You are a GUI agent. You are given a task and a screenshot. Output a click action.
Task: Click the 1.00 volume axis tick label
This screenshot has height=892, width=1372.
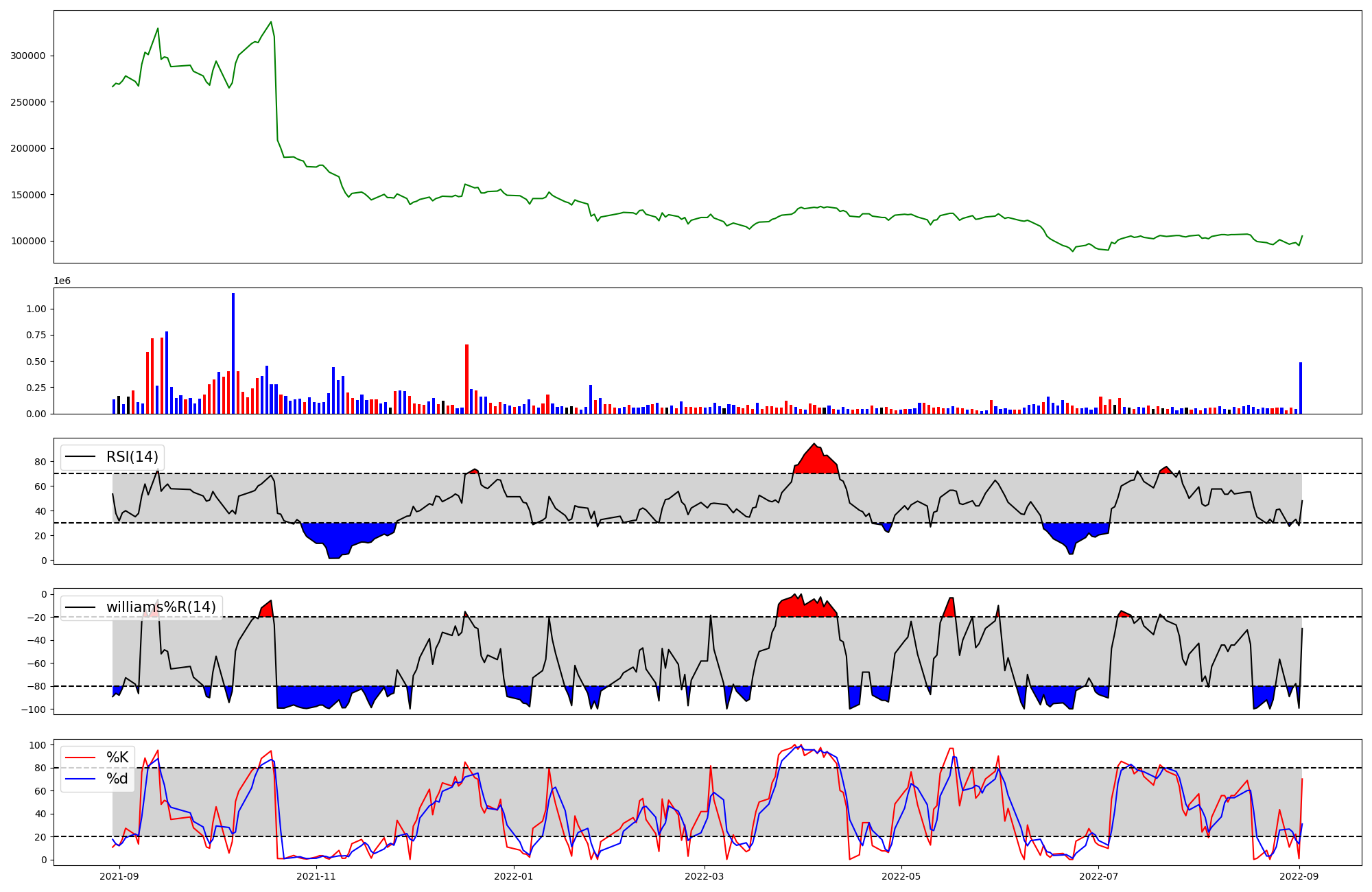pyautogui.click(x=36, y=309)
